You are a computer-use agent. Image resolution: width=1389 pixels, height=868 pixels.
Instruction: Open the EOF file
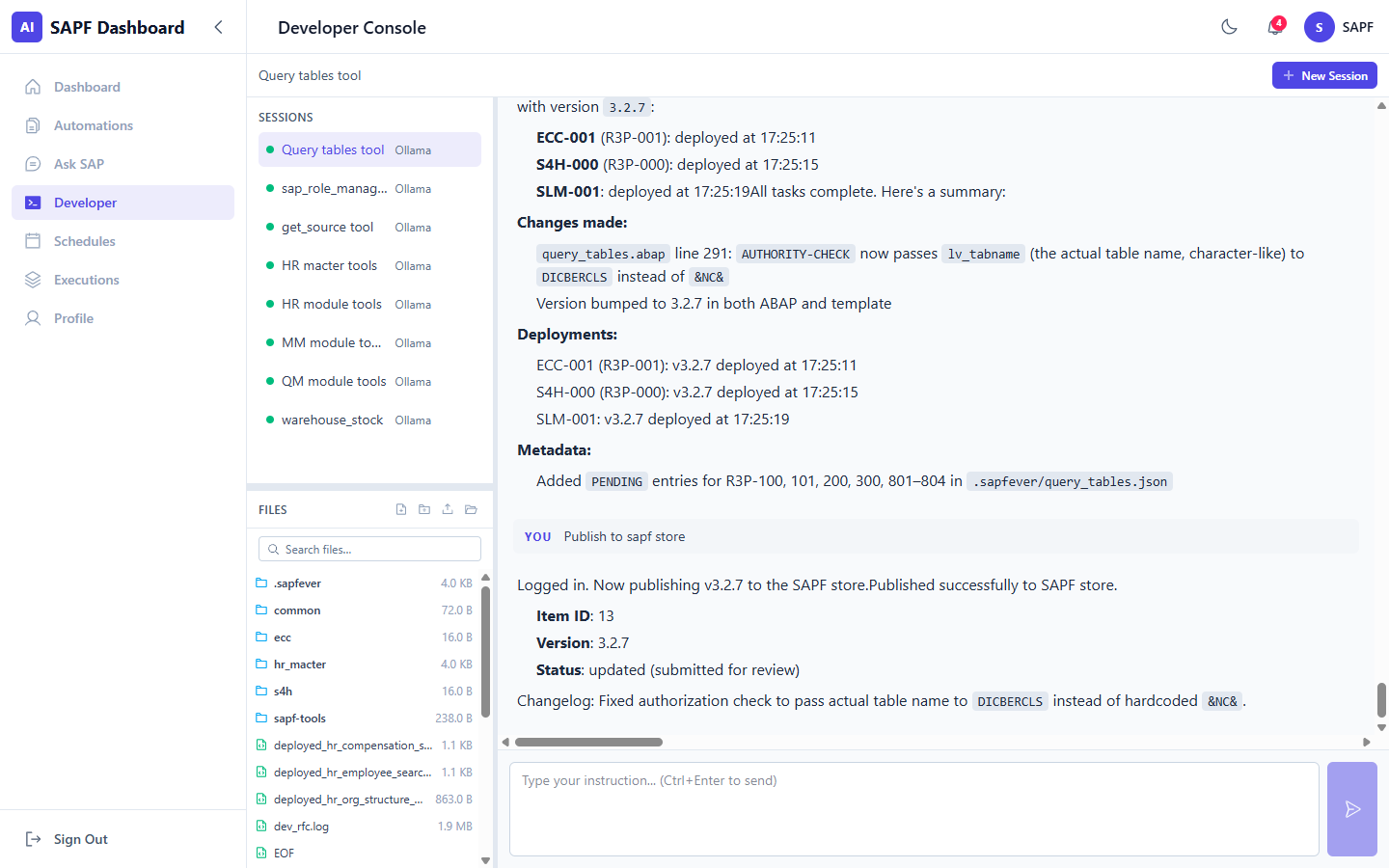tap(364, 854)
